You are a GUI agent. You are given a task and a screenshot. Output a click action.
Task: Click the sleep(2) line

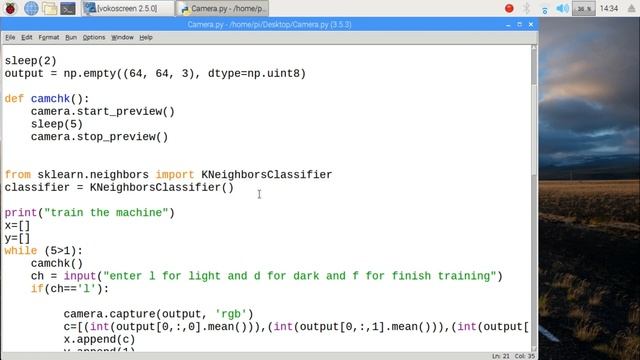pos(31,61)
